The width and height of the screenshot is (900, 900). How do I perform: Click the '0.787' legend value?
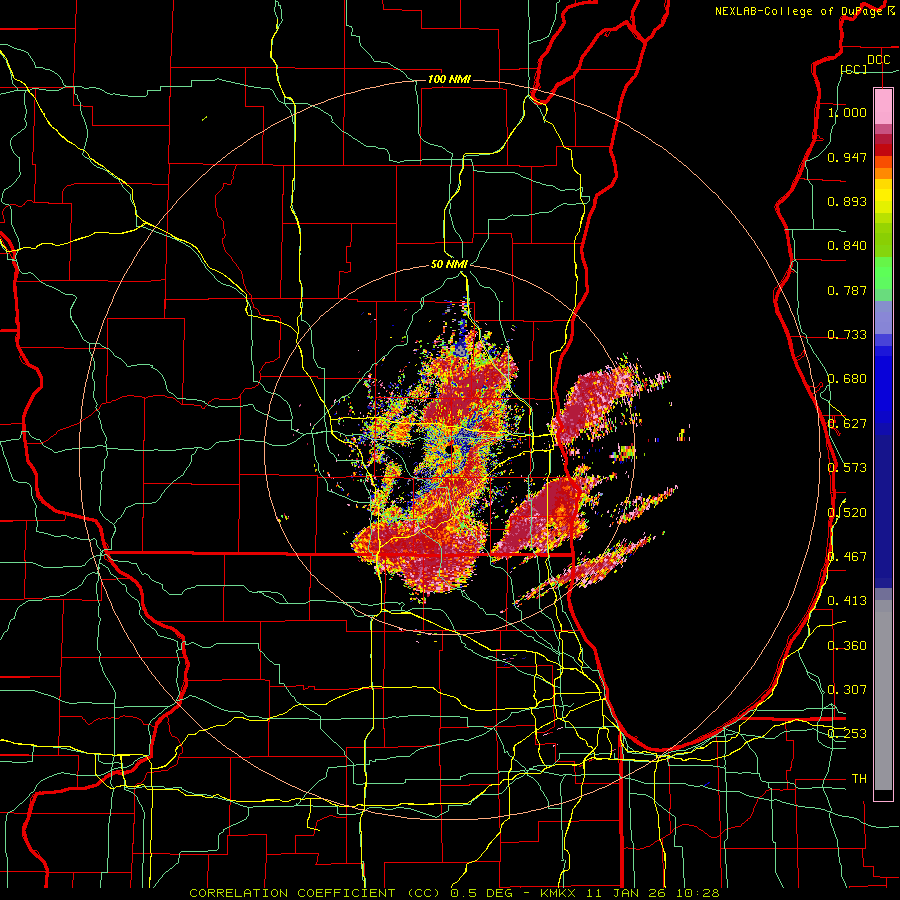click(x=847, y=290)
